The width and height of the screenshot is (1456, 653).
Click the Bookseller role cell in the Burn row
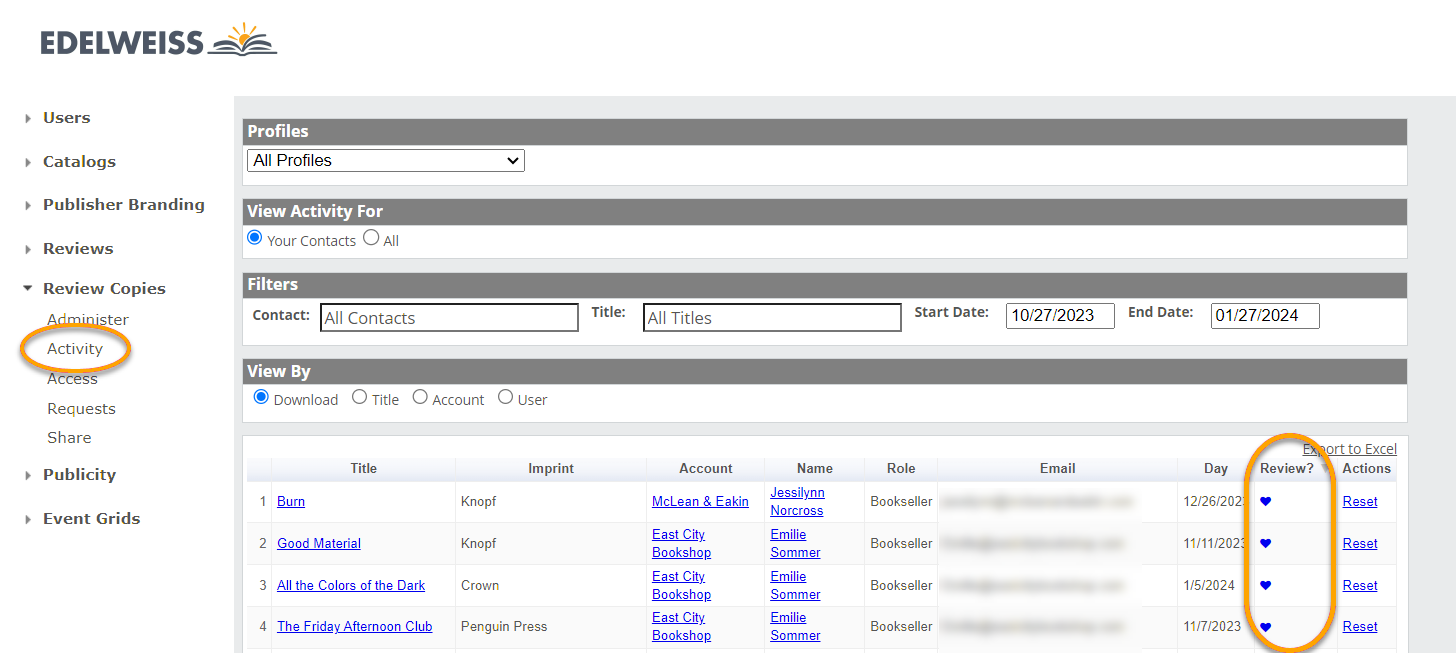[x=901, y=502]
